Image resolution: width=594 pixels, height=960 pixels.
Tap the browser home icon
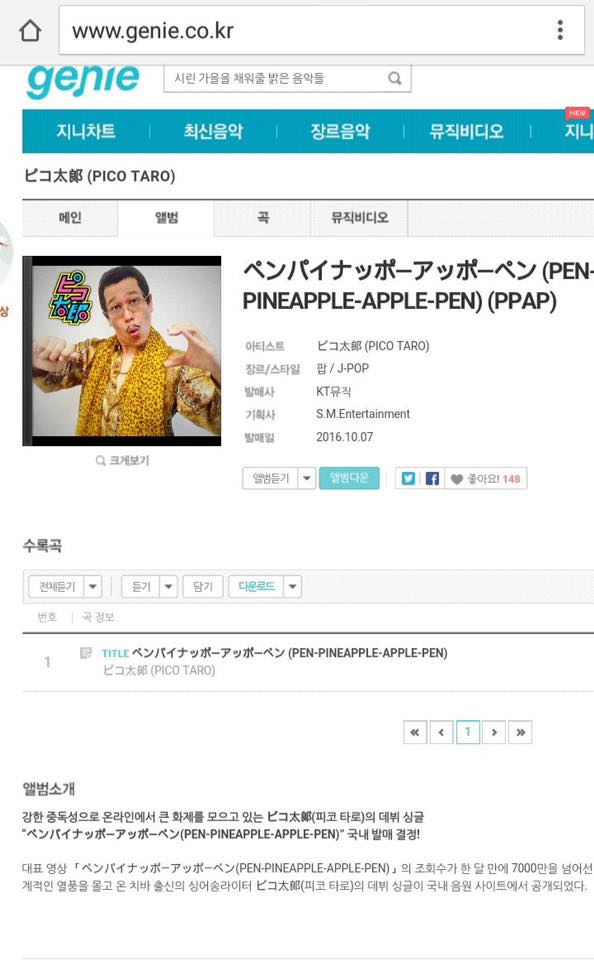tap(30, 30)
